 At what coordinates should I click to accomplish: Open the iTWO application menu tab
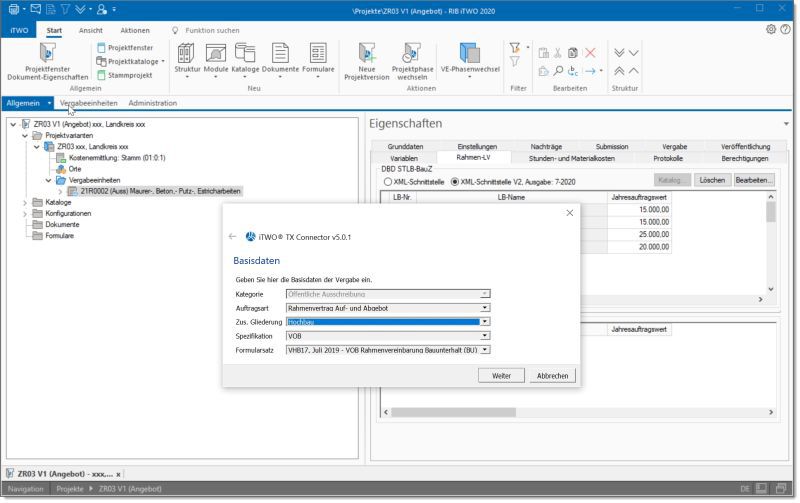click(19, 30)
